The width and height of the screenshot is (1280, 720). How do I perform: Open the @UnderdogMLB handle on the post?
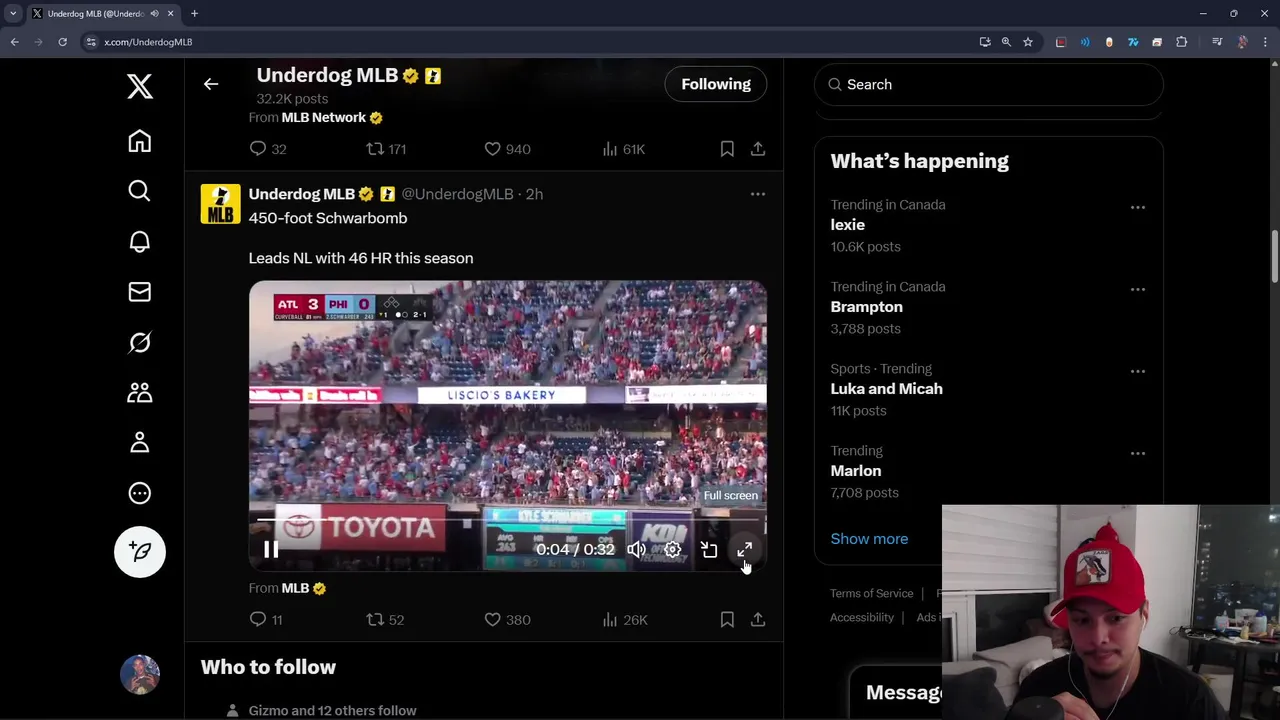pyautogui.click(x=457, y=194)
